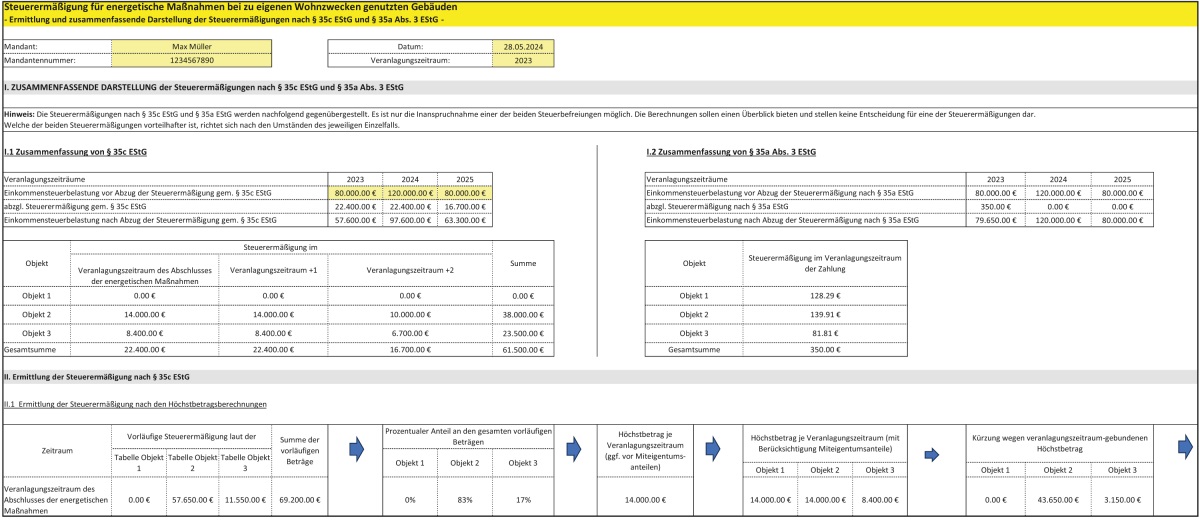Click the small blue arrow left of Kürzung section
This screenshot has height=520, width=1200.
click(x=932, y=455)
